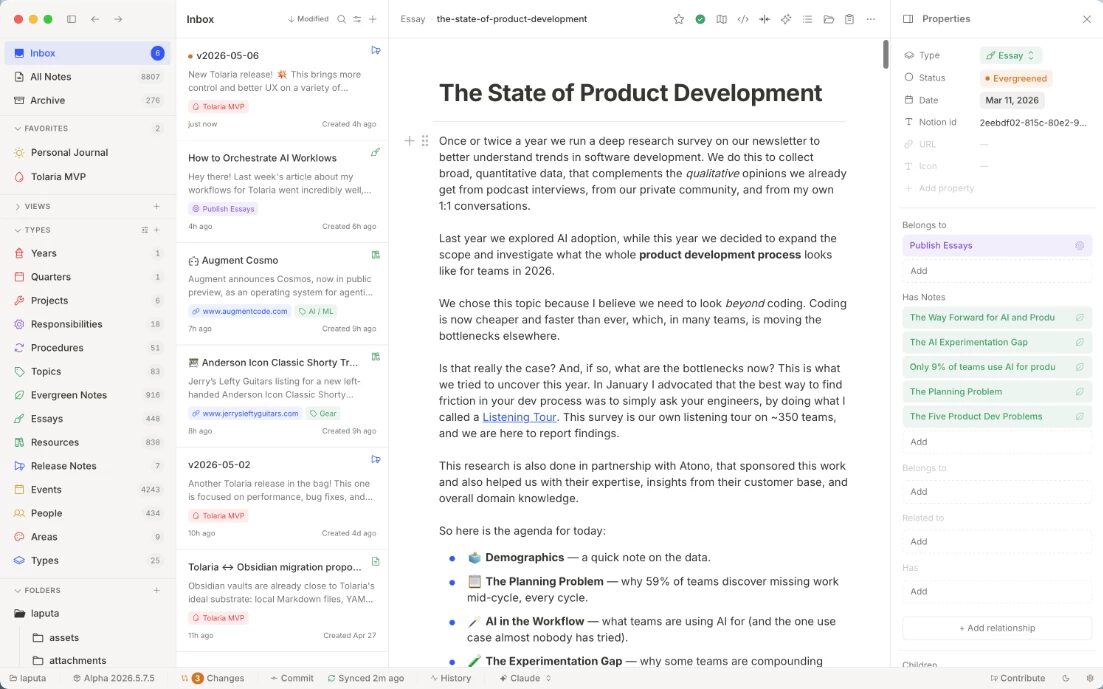Screen dimensions: 1103x689
Task: Open Archive in the sidebar
Action: 88,101
